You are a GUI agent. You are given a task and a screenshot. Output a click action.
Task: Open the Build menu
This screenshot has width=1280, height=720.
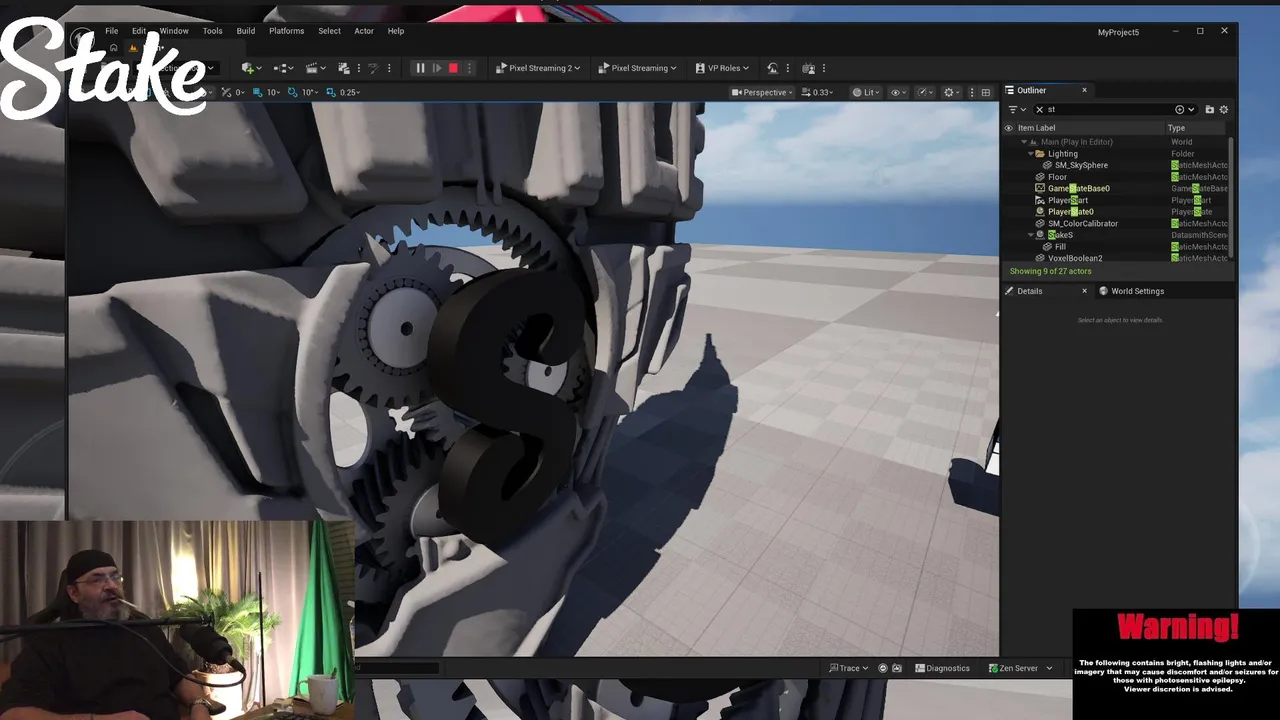pyautogui.click(x=245, y=31)
